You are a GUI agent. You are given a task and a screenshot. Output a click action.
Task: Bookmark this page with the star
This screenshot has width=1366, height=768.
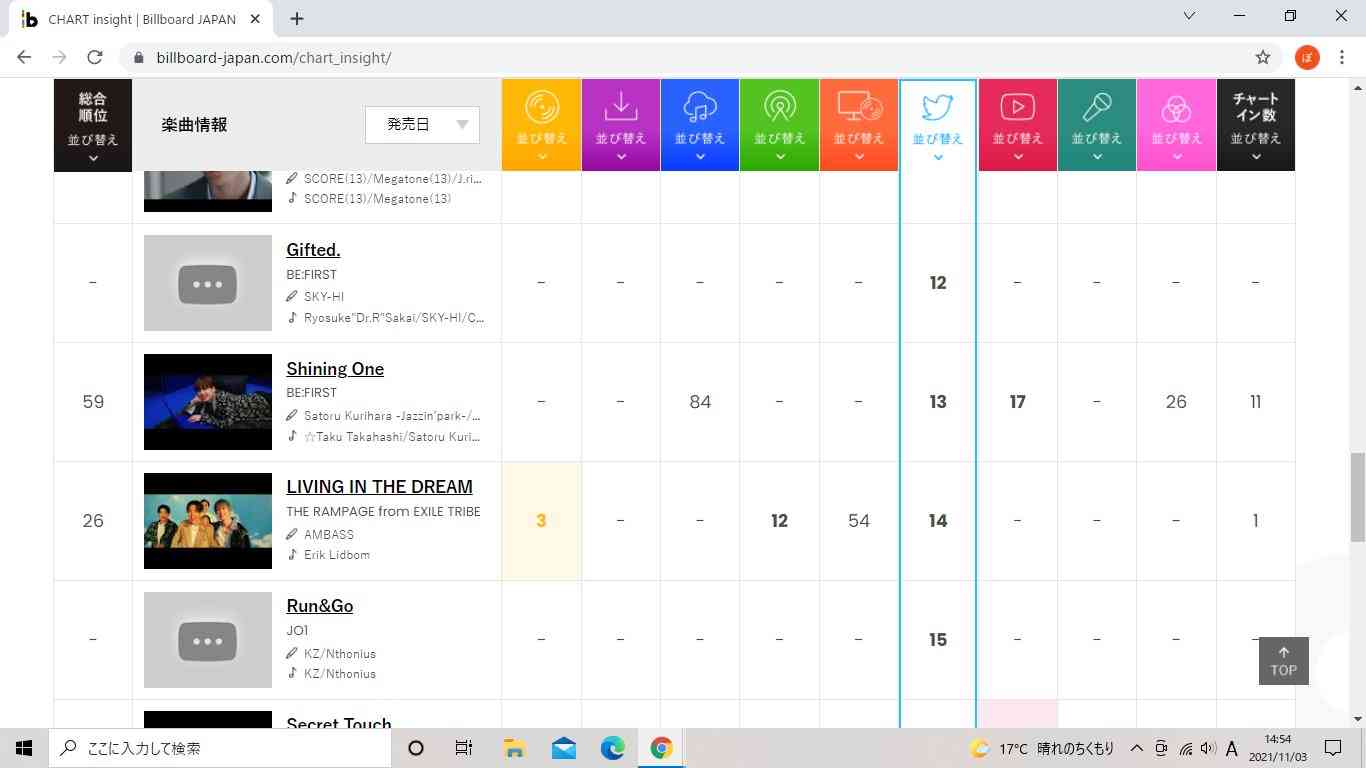1263,57
